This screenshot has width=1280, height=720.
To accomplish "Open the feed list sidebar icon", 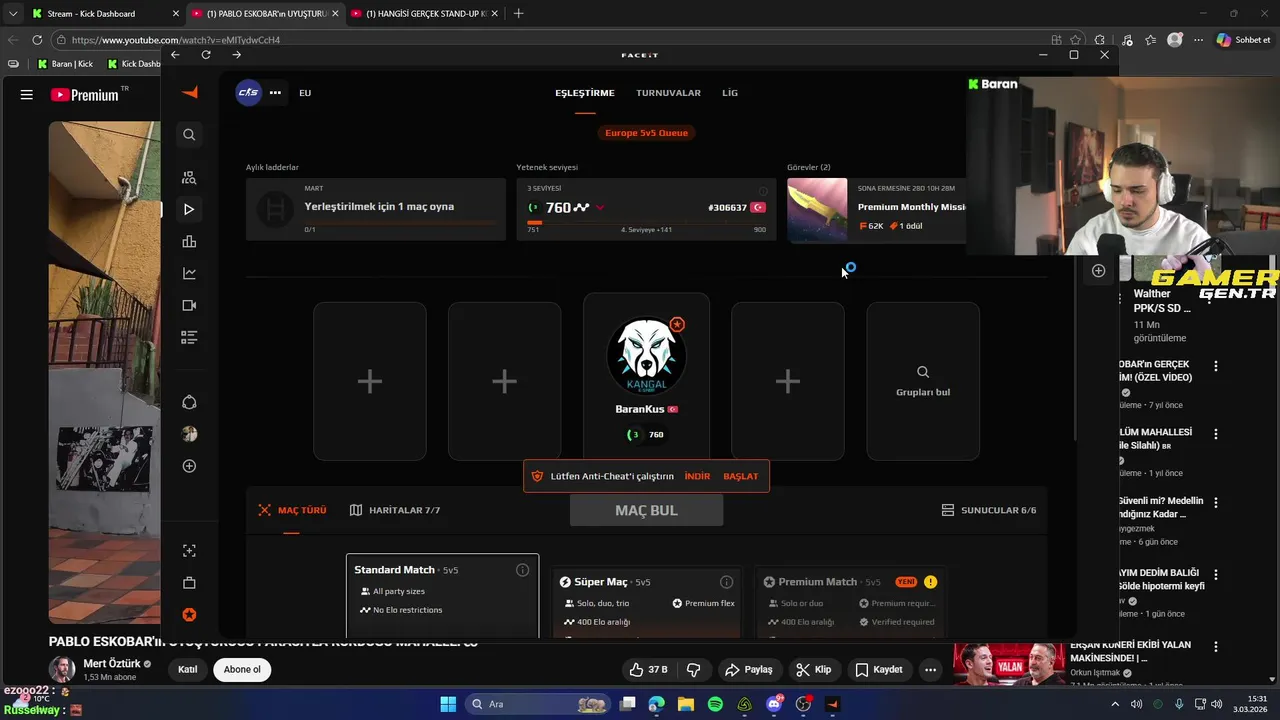I will [x=189, y=337].
